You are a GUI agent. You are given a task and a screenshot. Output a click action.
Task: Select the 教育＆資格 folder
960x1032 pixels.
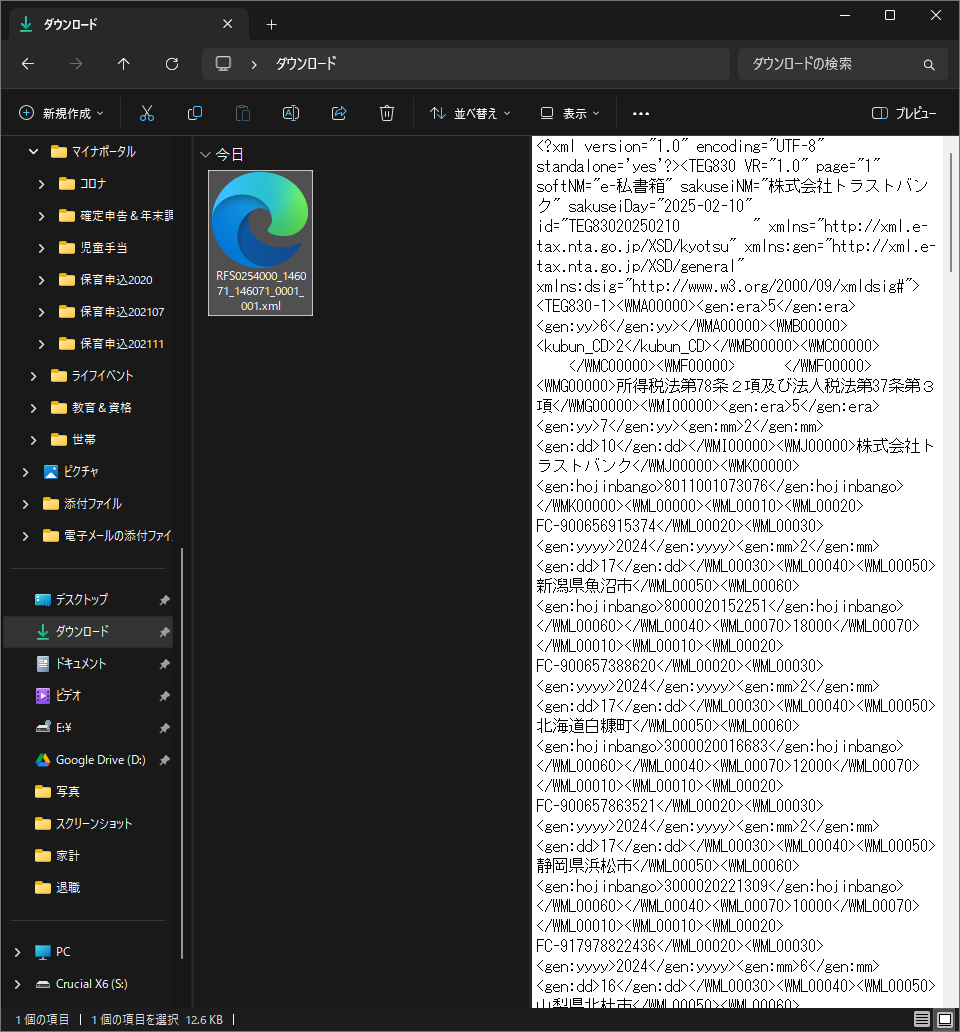click(101, 408)
